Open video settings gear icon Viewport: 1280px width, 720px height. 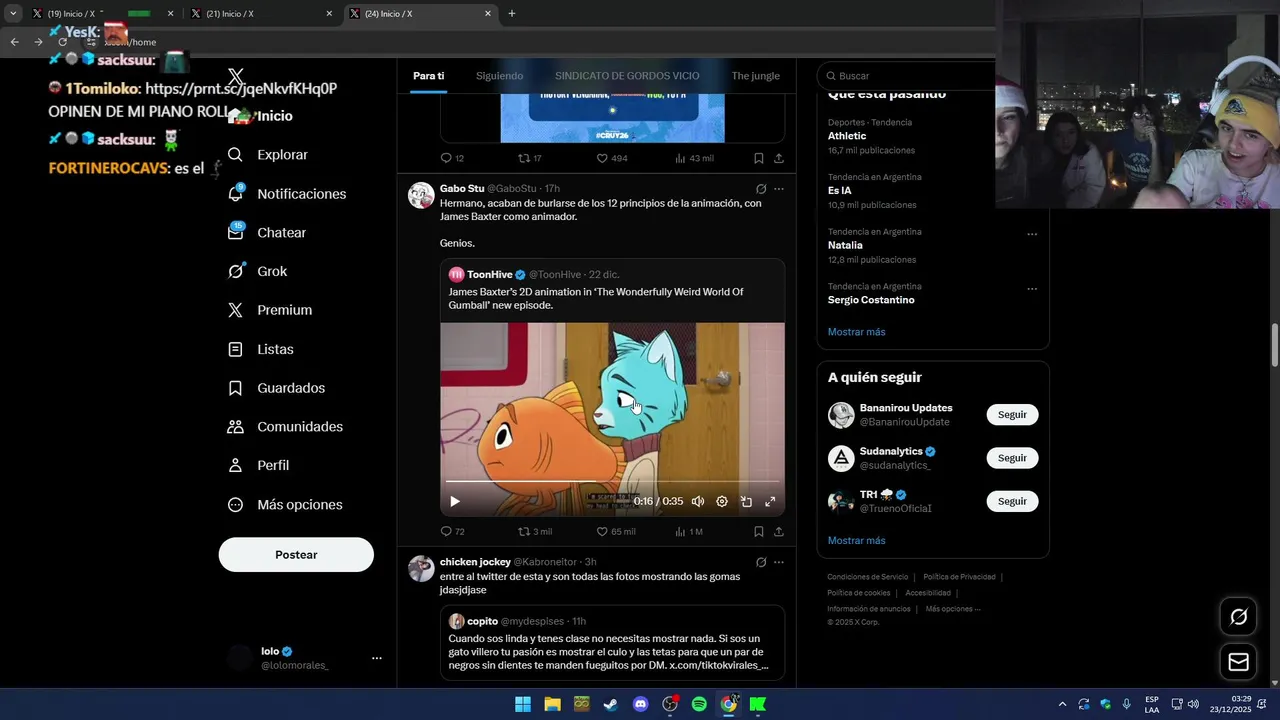point(722,501)
